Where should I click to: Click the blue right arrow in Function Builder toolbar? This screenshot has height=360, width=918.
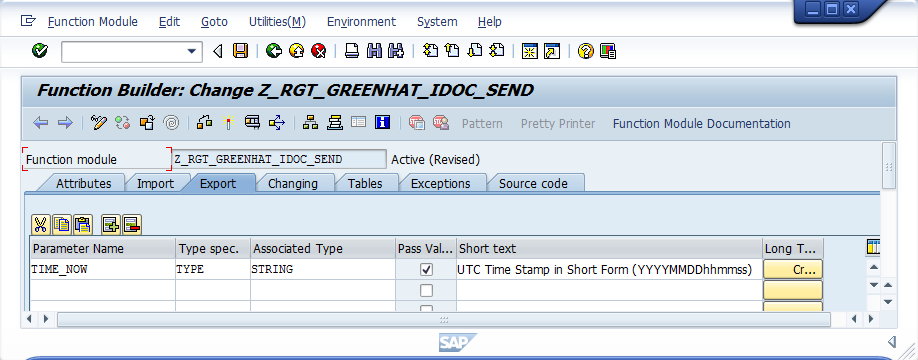click(65, 123)
